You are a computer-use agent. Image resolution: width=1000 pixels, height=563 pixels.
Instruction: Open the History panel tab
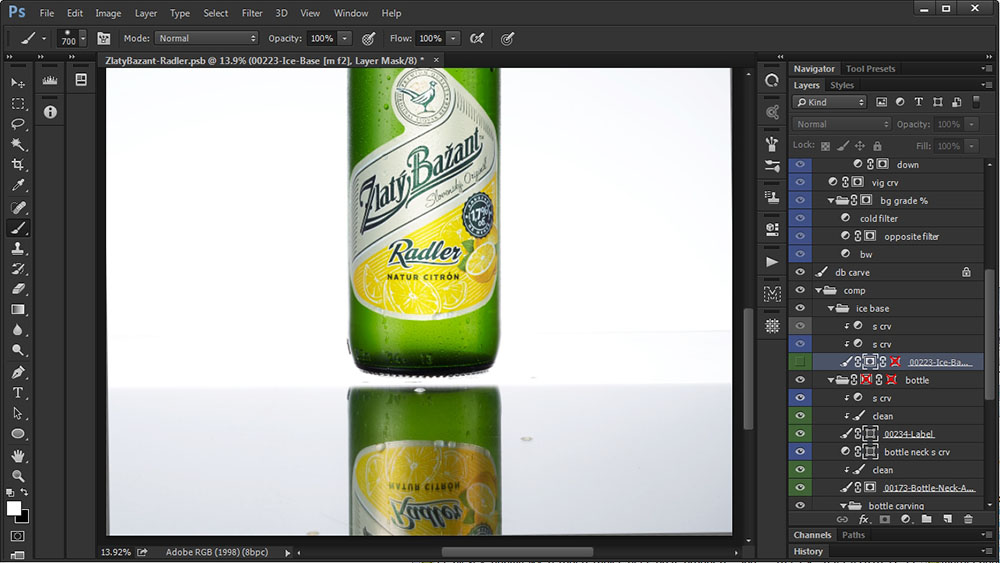808,552
